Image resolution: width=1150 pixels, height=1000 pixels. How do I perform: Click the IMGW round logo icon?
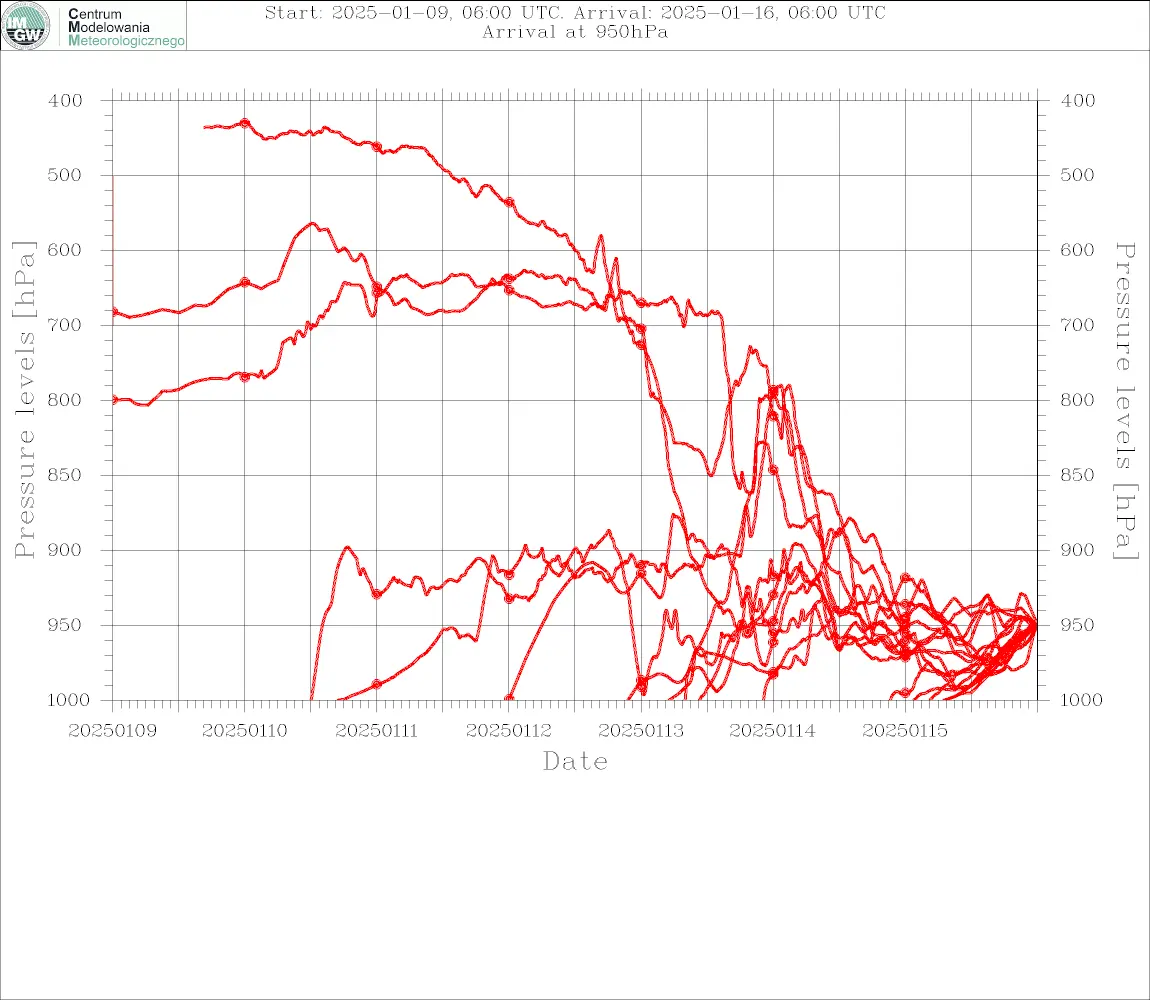click(x=26, y=26)
